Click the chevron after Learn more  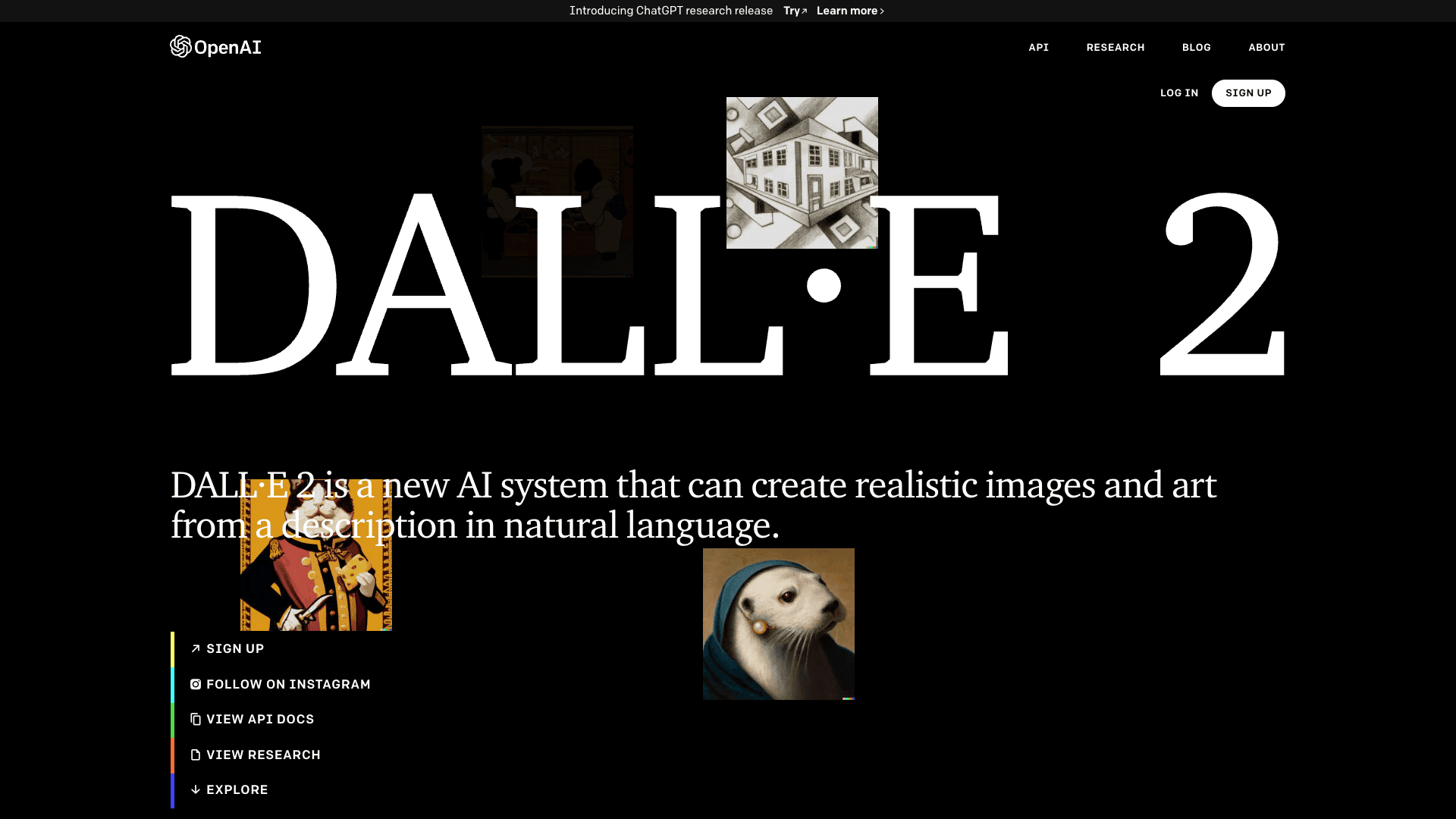pos(881,11)
